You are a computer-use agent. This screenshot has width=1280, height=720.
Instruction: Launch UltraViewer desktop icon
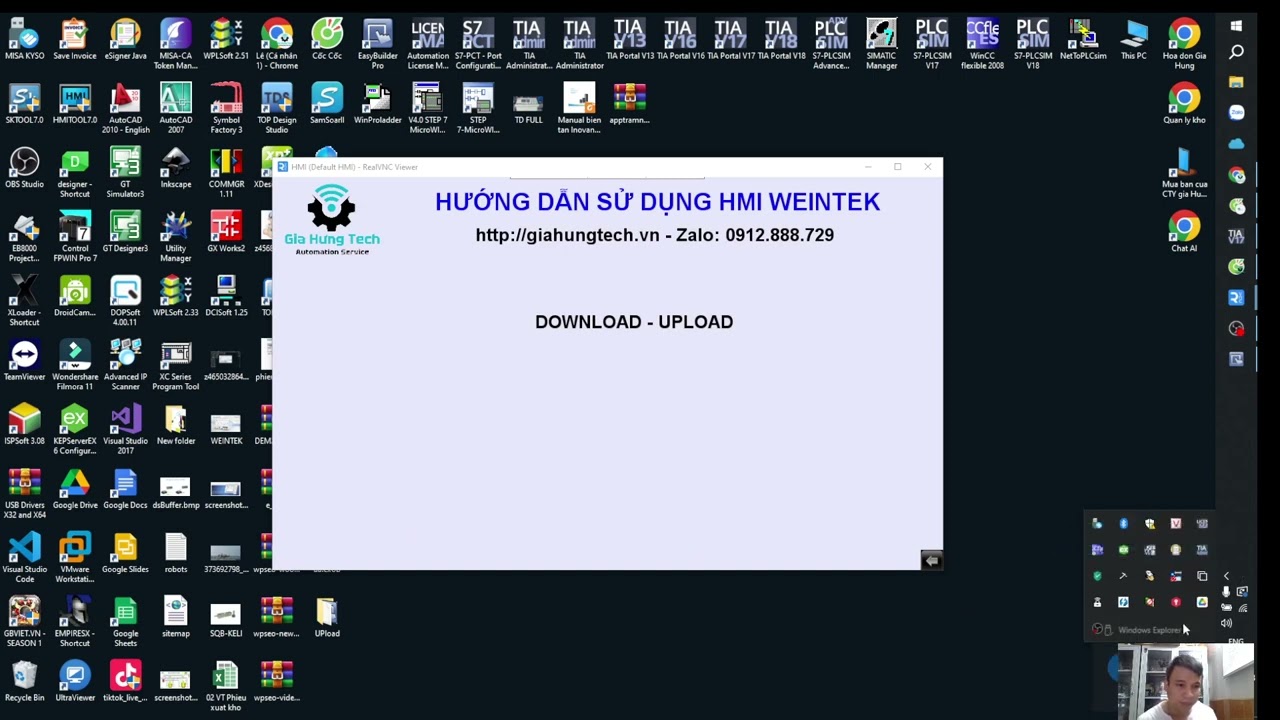click(75, 680)
